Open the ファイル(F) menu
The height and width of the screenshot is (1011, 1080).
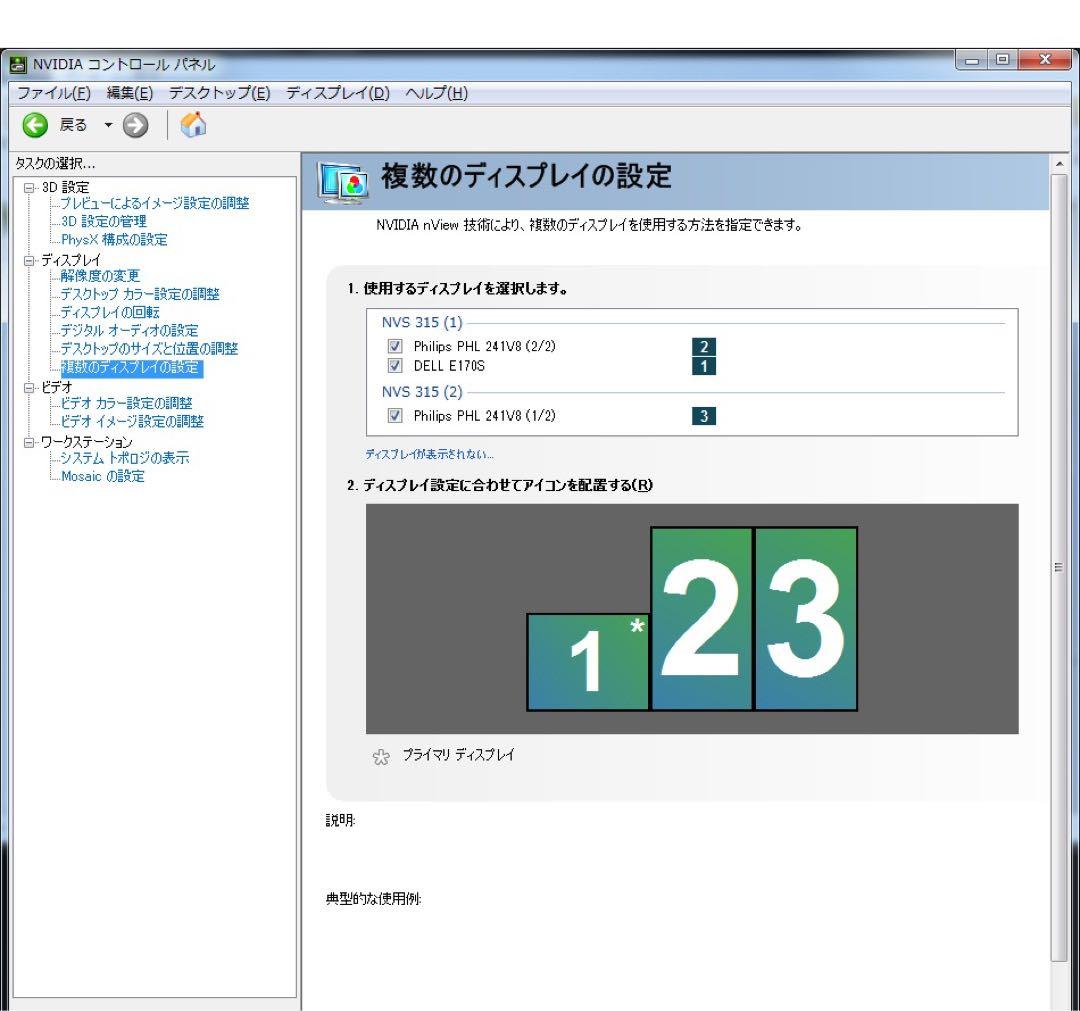point(54,93)
